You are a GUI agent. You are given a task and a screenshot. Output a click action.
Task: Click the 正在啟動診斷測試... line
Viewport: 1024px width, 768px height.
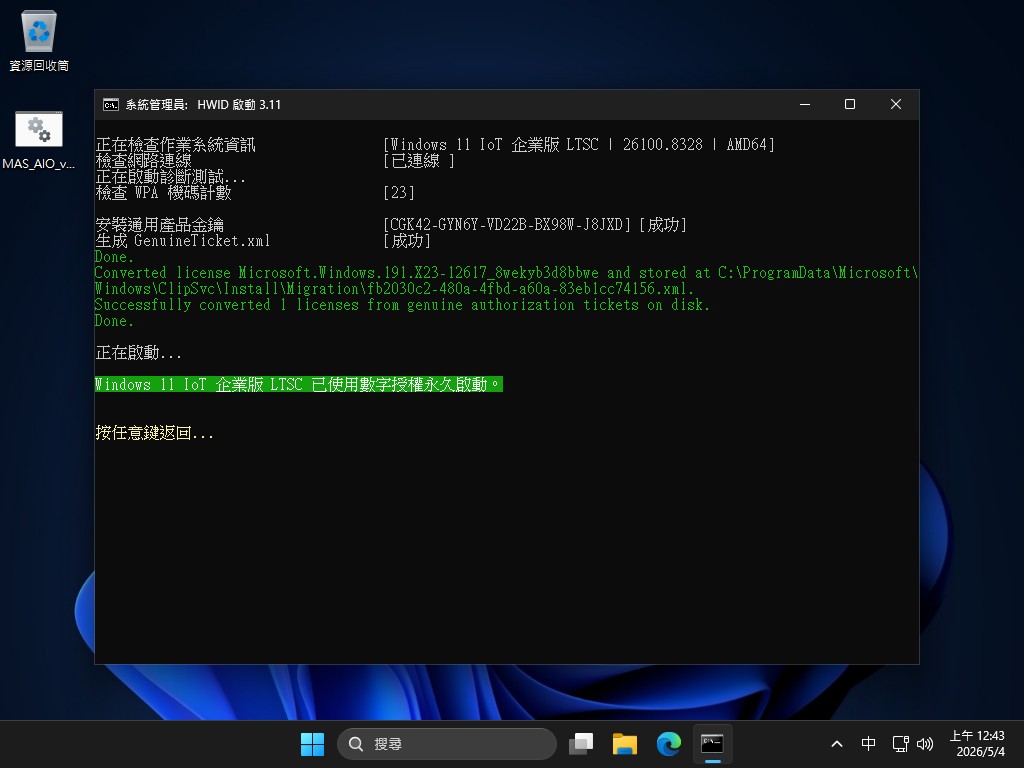(x=170, y=176)
